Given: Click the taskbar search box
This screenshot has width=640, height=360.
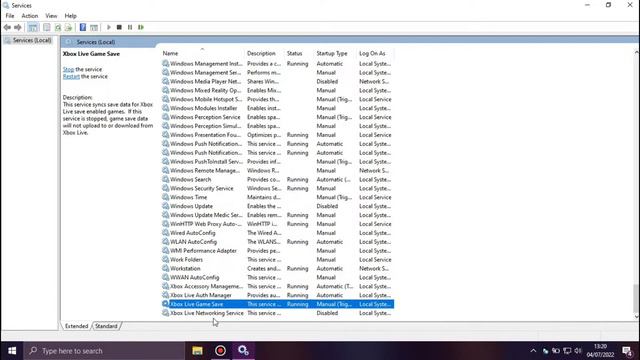Looking at the screenshot, I should tap(104, 351).
